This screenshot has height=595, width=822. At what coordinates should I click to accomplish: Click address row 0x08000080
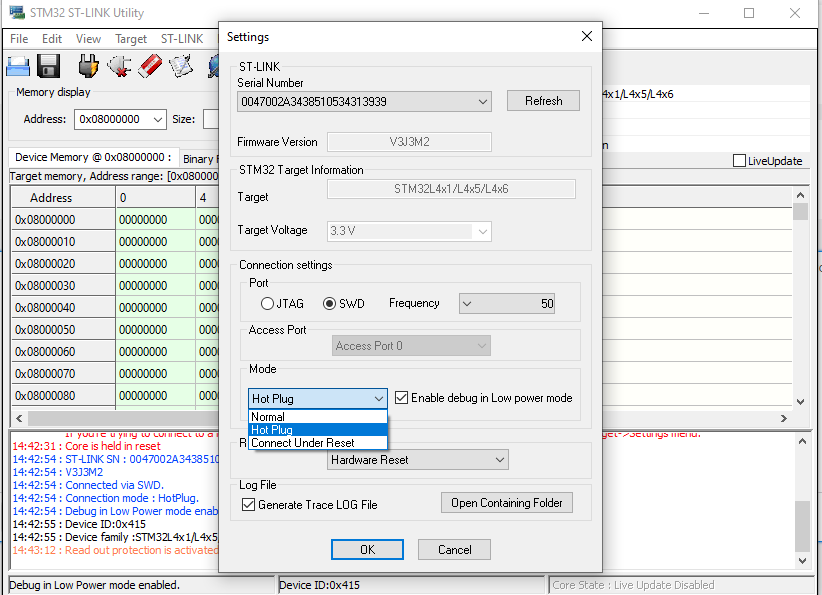coord(63,396)
